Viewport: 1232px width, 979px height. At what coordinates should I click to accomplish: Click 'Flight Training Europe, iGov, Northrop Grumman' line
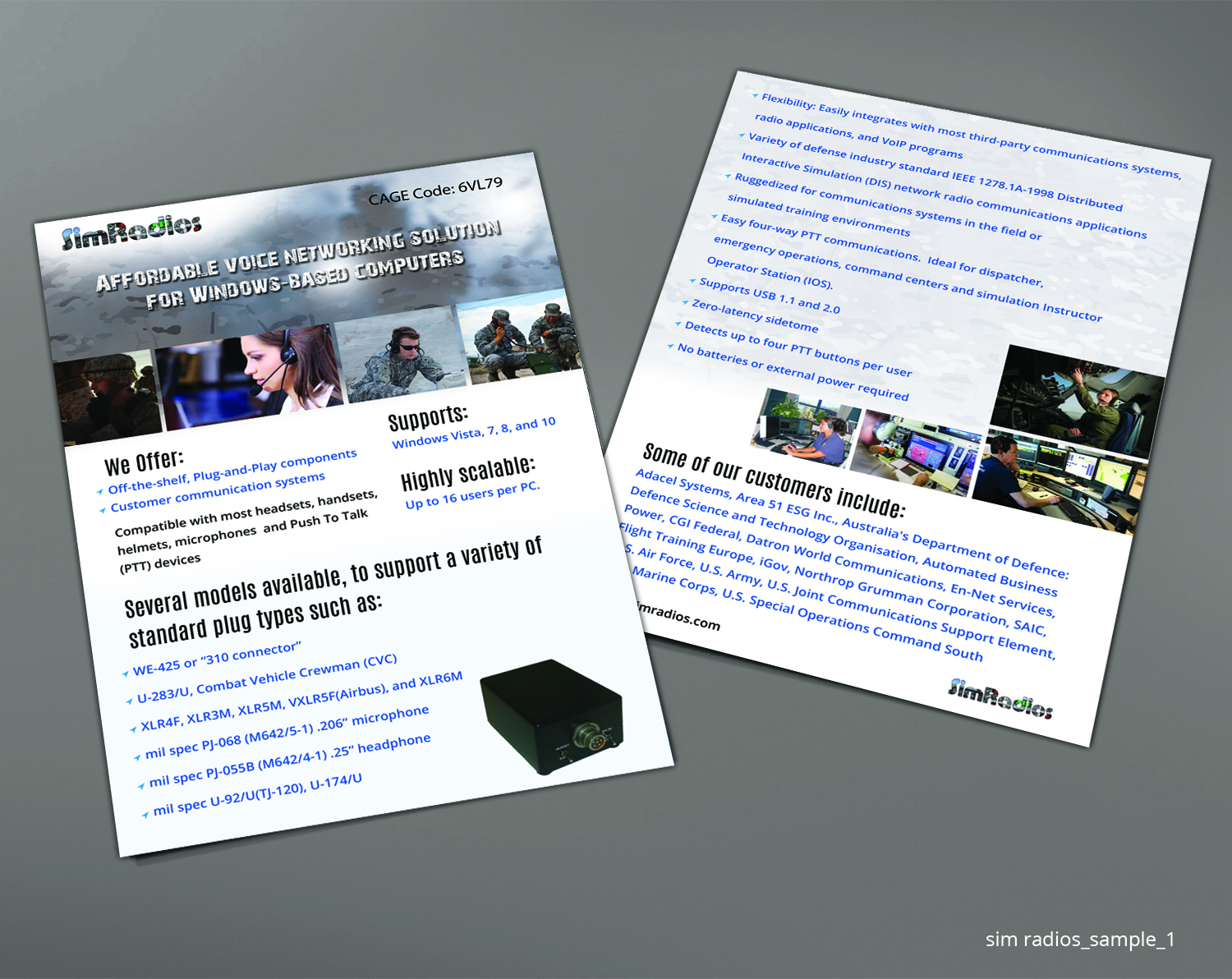[834, 579]
